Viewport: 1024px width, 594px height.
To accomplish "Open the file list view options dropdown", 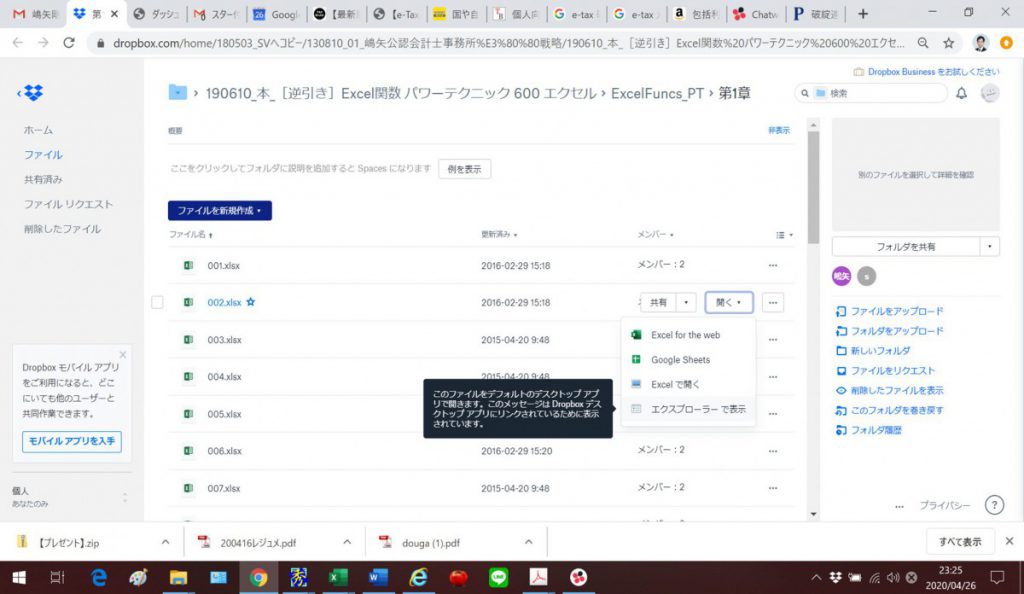I will tap(785, 235).
